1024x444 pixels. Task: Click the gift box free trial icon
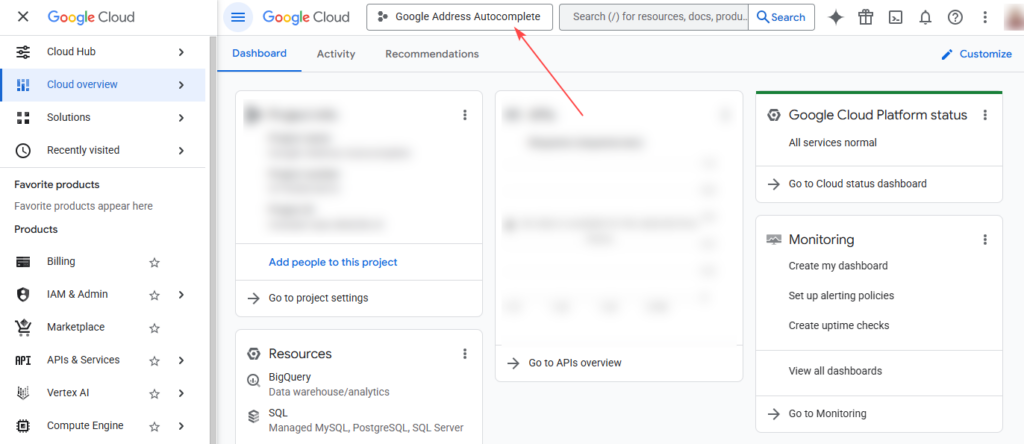click(865, 17)
